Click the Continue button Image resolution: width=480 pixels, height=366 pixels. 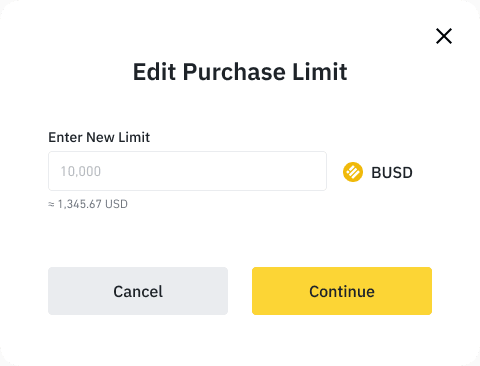(x=342, y=291)
